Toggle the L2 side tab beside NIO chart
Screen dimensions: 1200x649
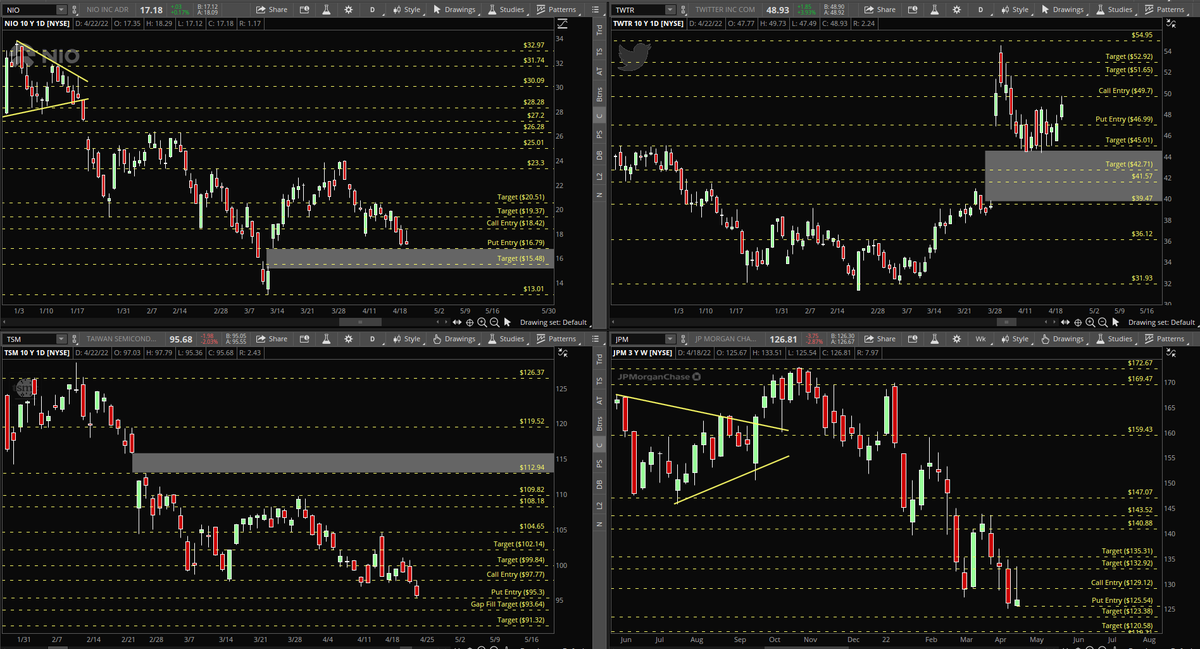coord(599,177)
